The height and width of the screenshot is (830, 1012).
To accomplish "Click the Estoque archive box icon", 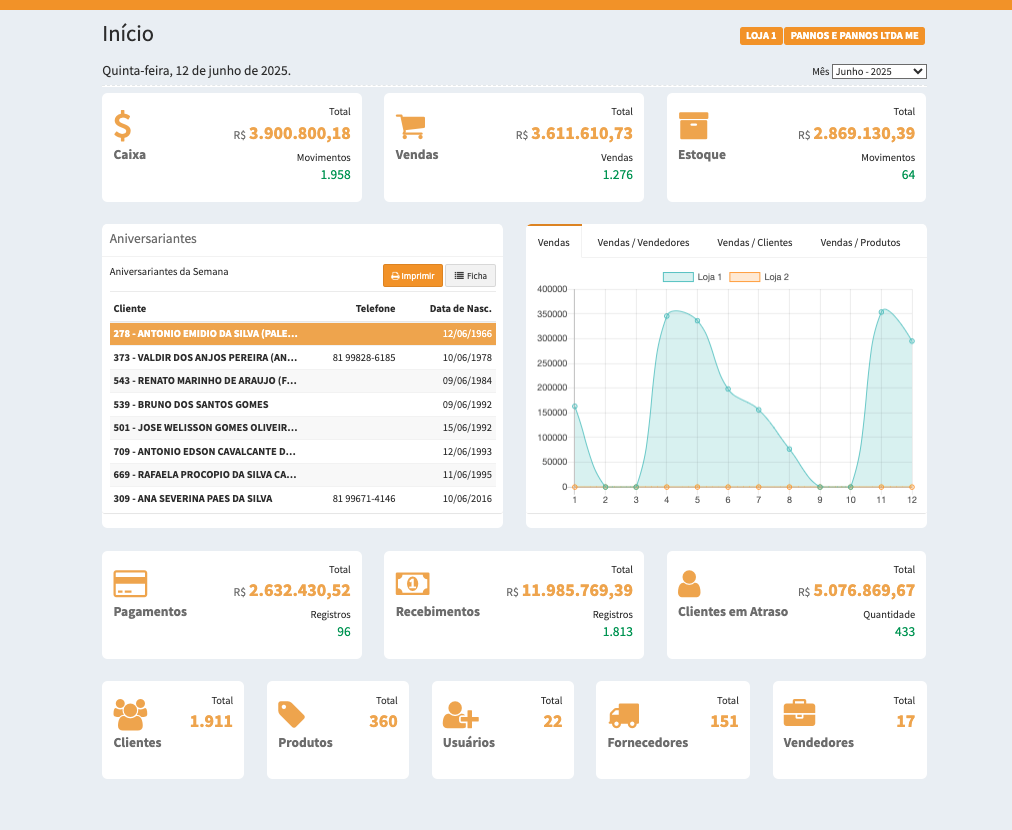I will 693,126.
